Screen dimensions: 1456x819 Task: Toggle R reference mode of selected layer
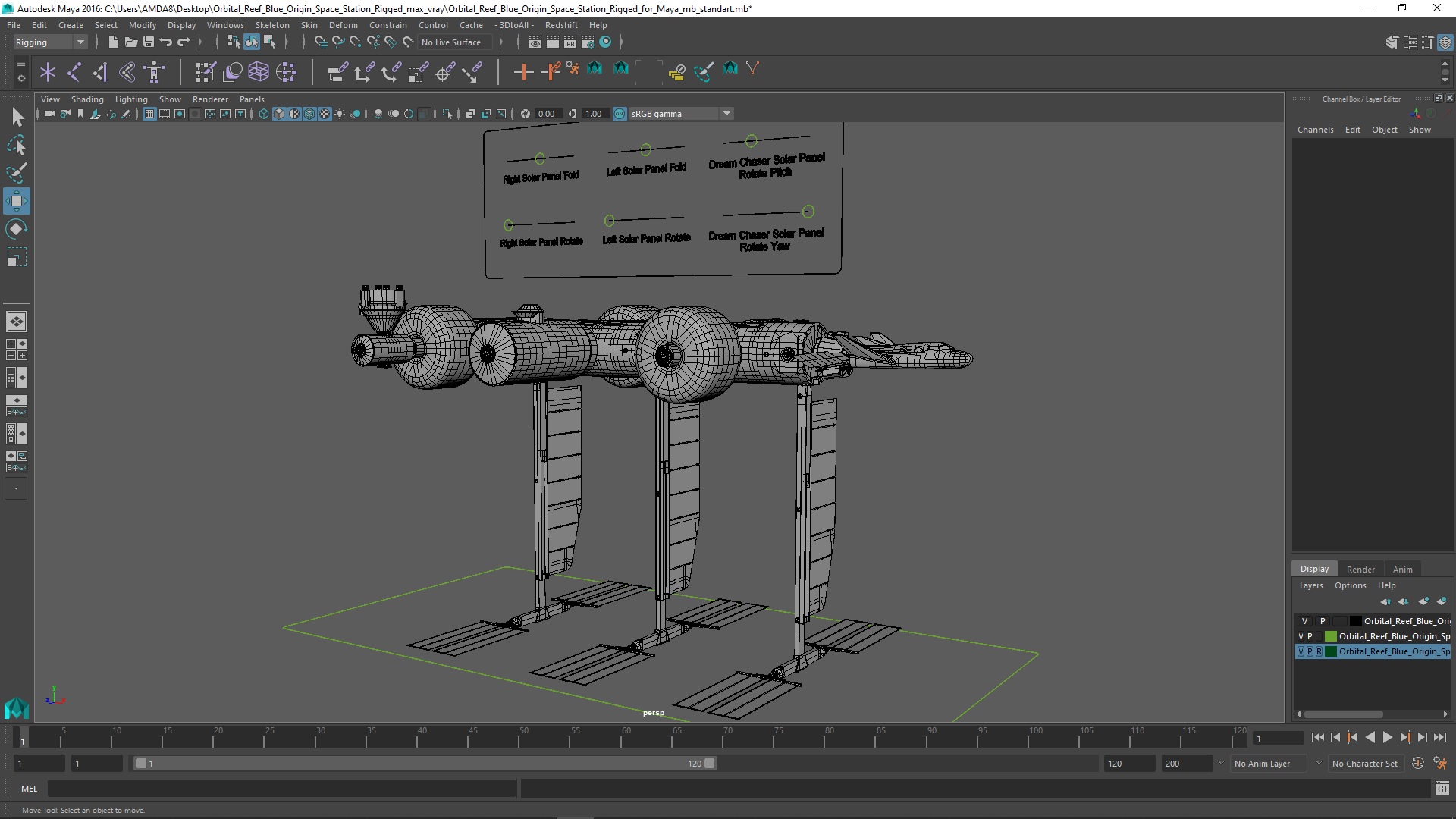pos(1319,651)
